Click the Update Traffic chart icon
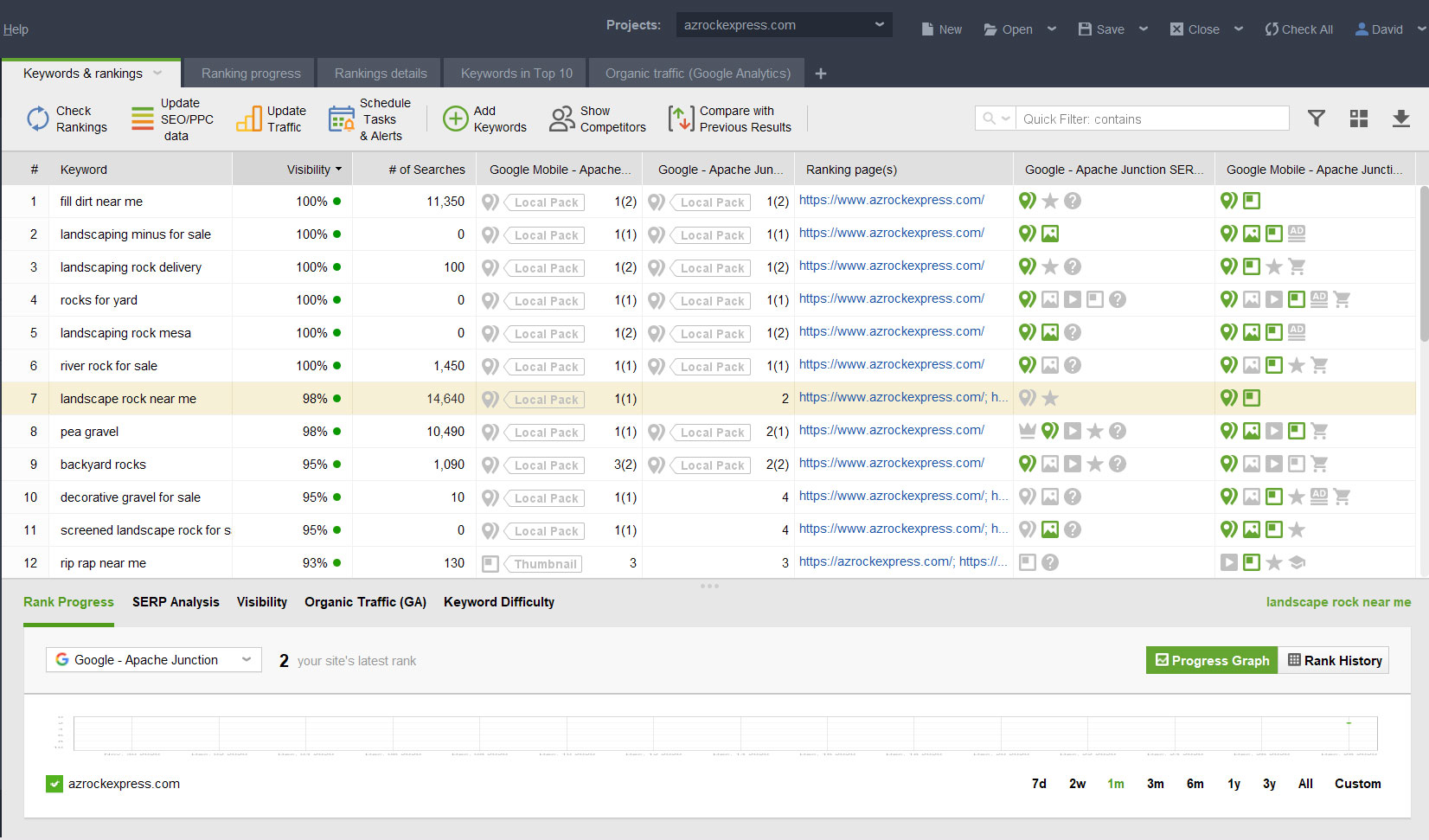1429x840 pixels. tap(249, 119)
